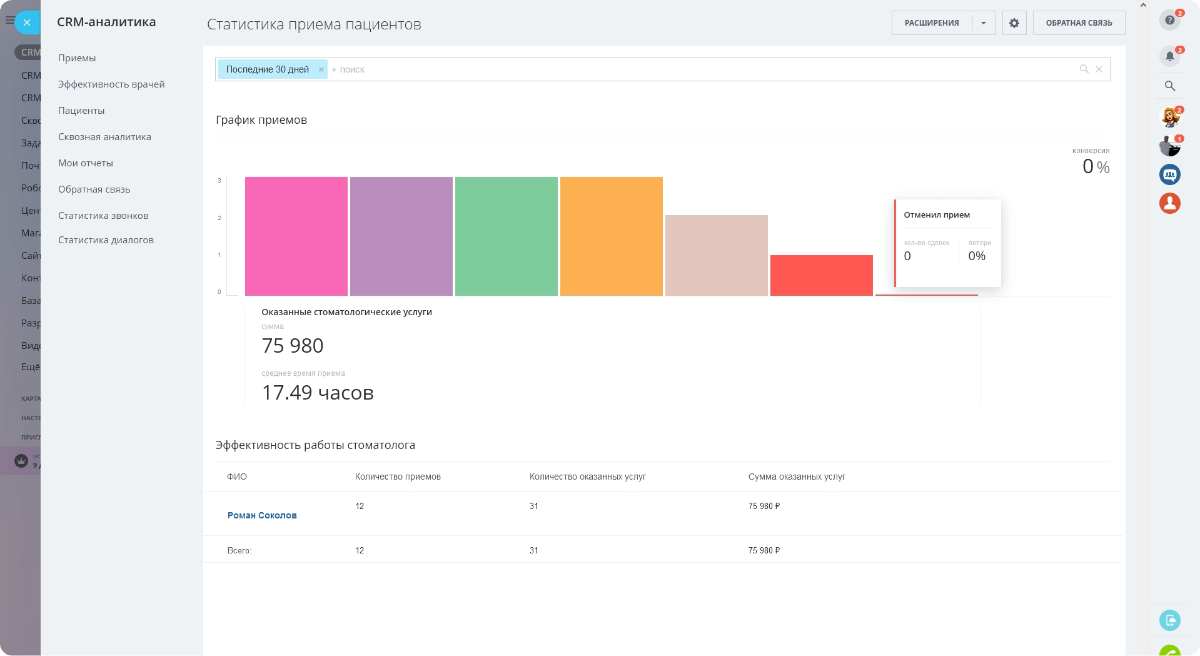Click the orange user profile icon
Screen dimensions: 1200x656
coord(1170,203)
